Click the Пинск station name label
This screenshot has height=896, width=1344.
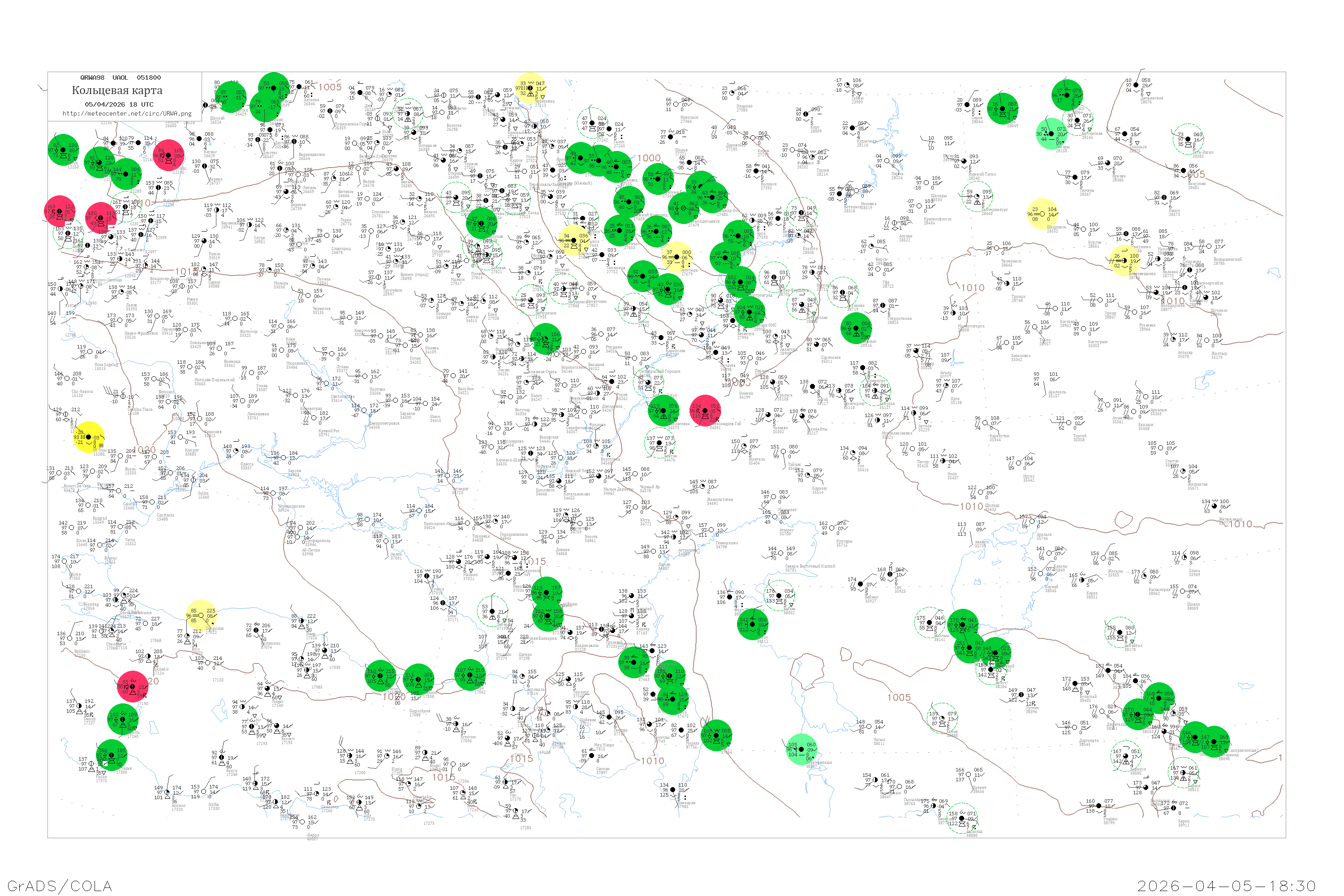pyautogui.click(x=214, y=254)
